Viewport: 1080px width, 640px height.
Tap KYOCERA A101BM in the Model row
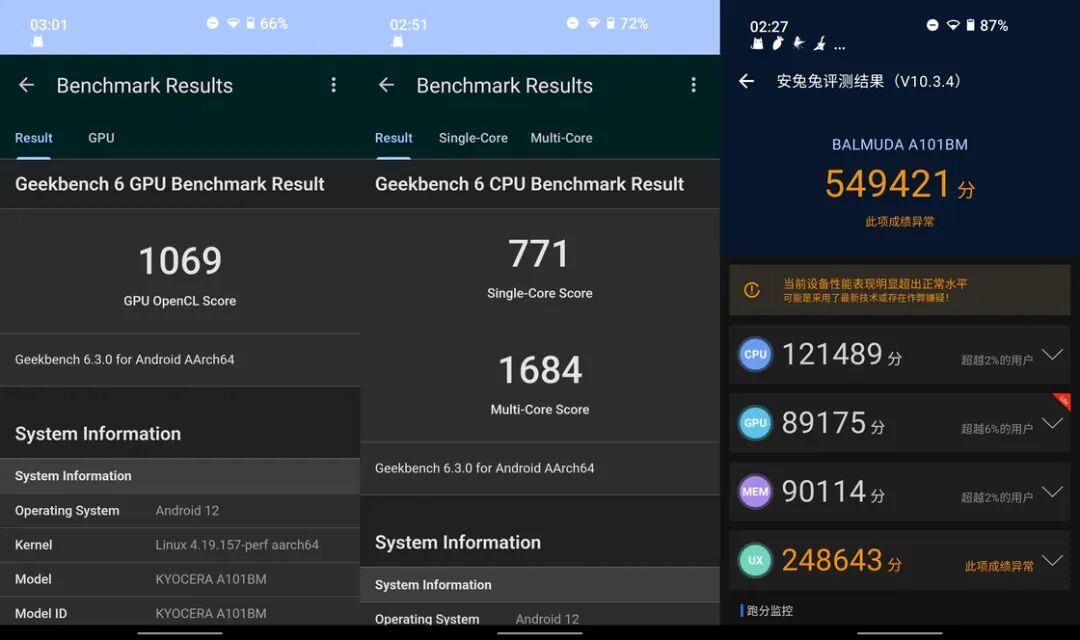tap(211, 579)
